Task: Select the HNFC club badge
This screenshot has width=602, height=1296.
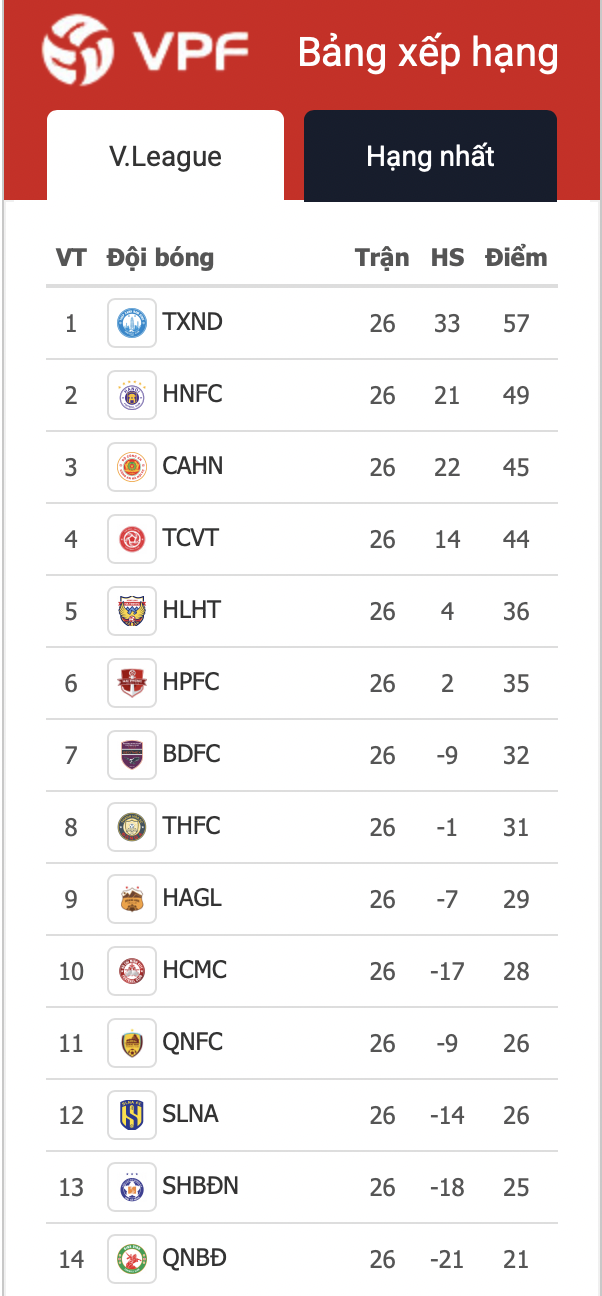Action: point(132,395)
